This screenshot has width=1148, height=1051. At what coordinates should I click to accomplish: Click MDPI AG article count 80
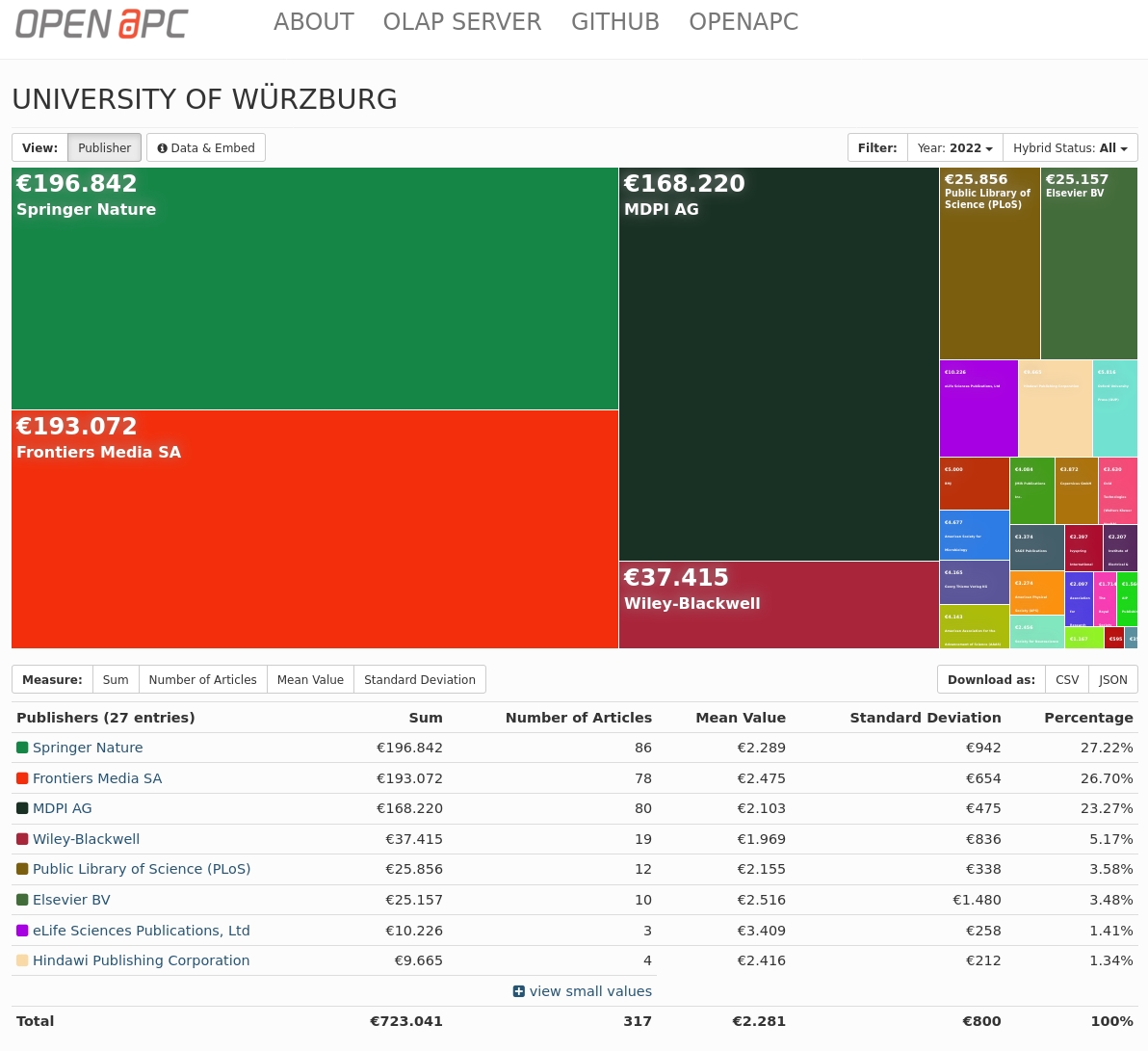coord(642,808)
